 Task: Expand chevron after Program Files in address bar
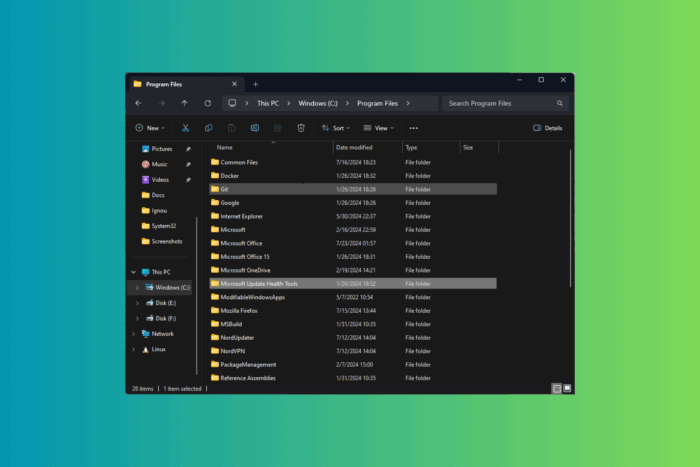coord(408,103)
